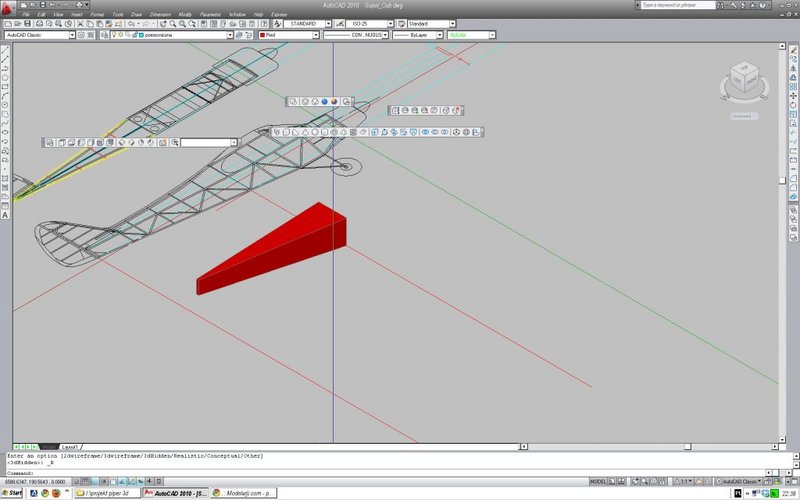This screenshot has width=800, height=500.
Task: Select the Realistic visual style blue sphere
Action: click(324, 102)
